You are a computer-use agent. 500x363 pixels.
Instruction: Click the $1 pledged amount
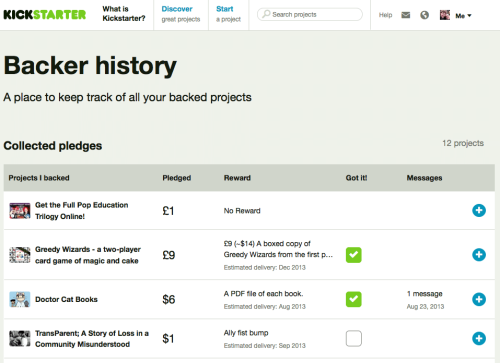(x=168, y=339)
